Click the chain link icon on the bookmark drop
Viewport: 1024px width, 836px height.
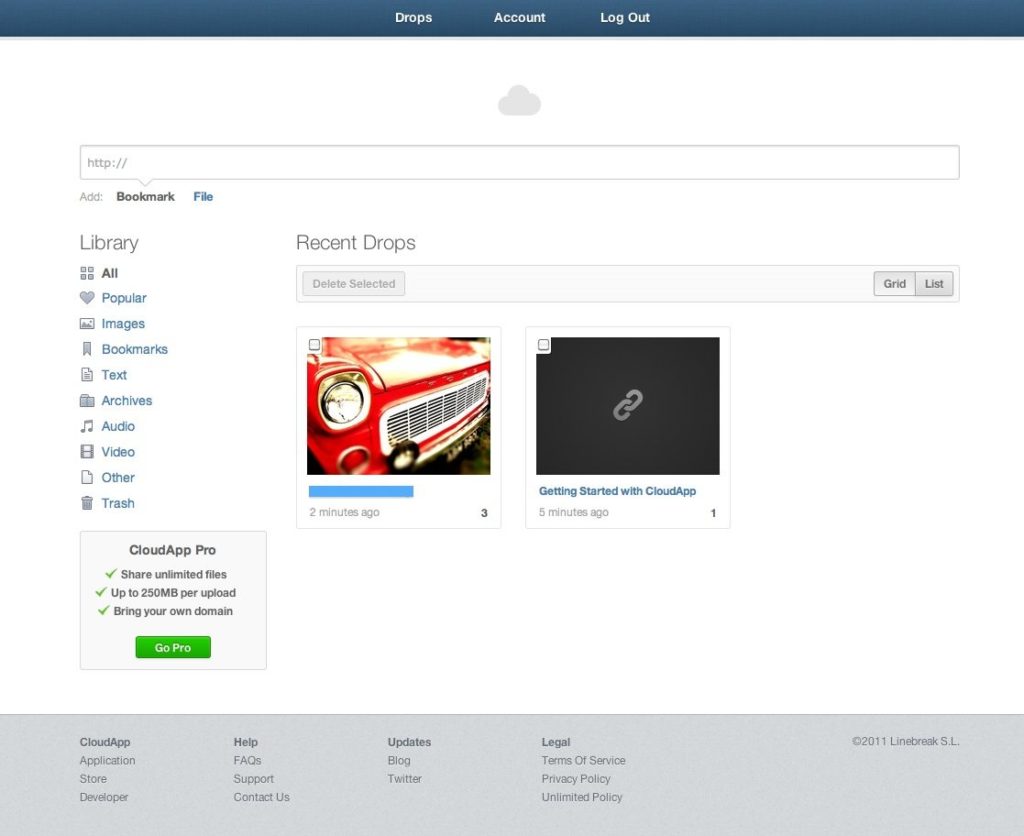pyautogui.click(x=628, y=405)
